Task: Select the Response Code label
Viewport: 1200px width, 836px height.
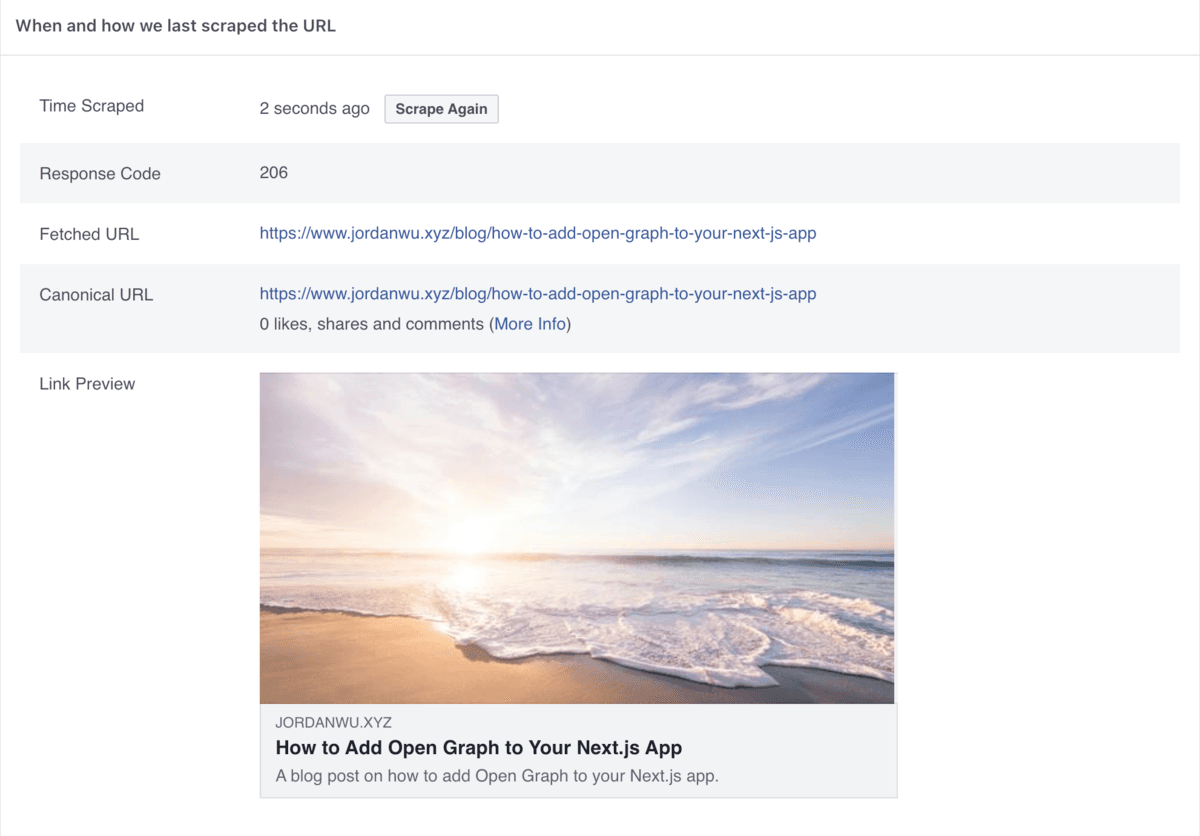Action: pyautogui.click(x=100, y=173)
